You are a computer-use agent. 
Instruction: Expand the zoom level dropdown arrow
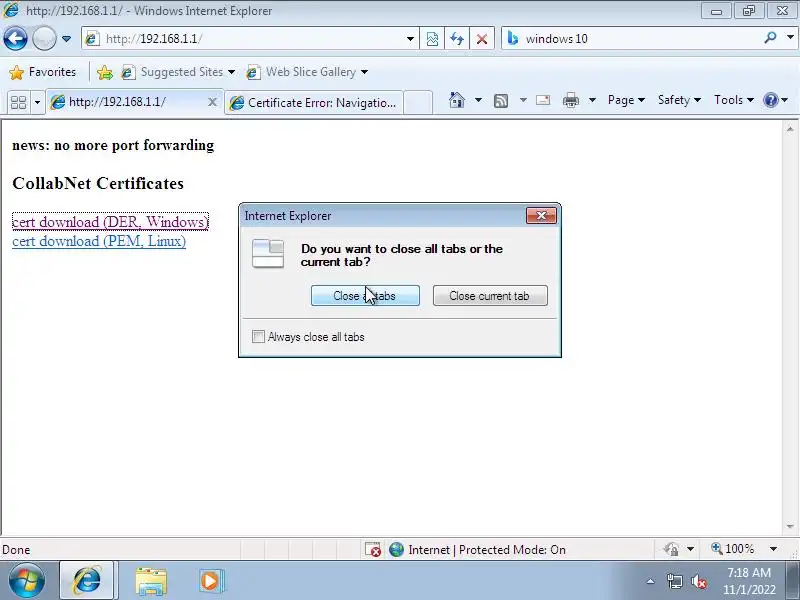(x=773, y=549)
